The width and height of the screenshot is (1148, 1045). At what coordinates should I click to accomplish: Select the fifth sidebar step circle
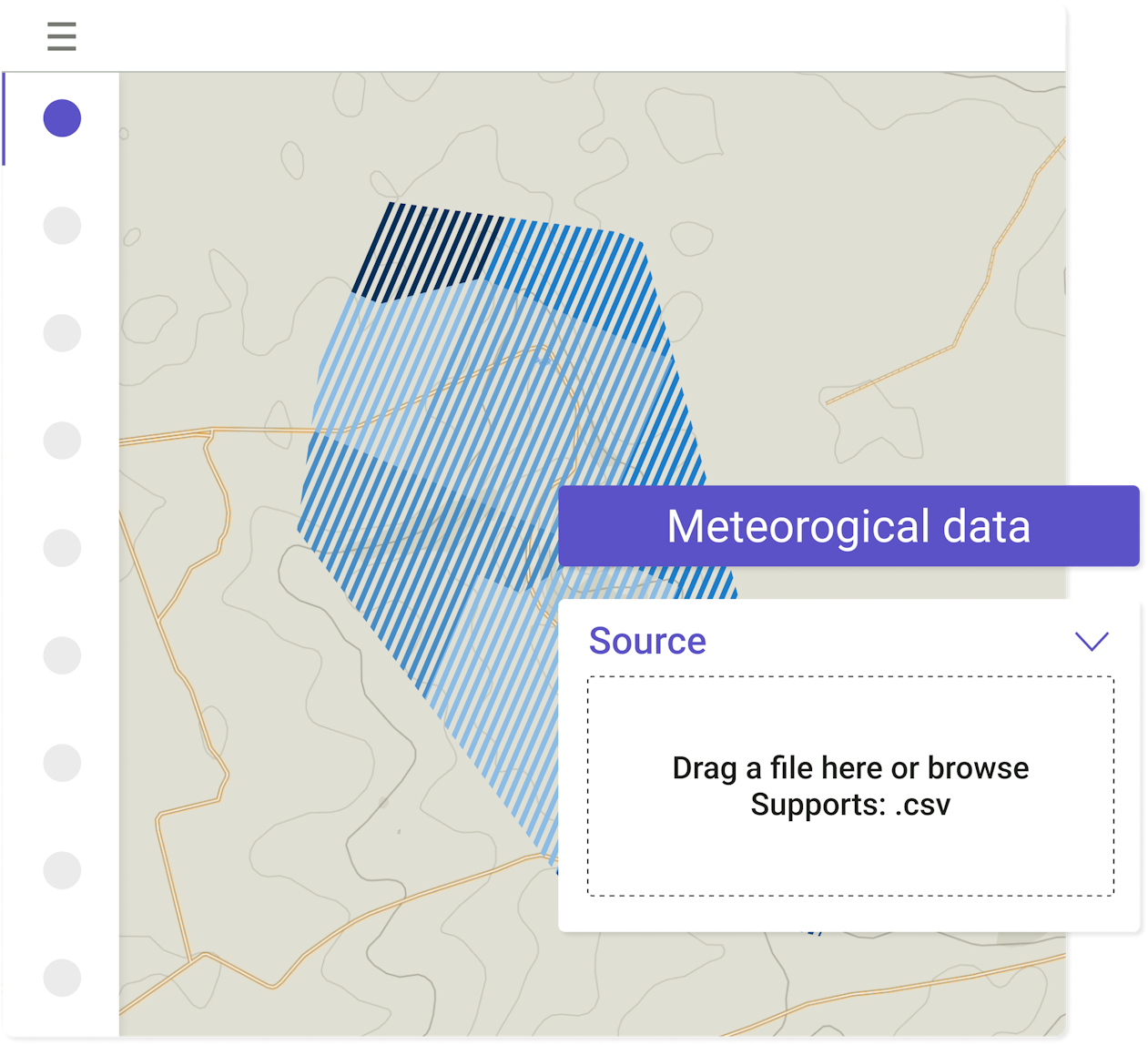click(62, 548)
